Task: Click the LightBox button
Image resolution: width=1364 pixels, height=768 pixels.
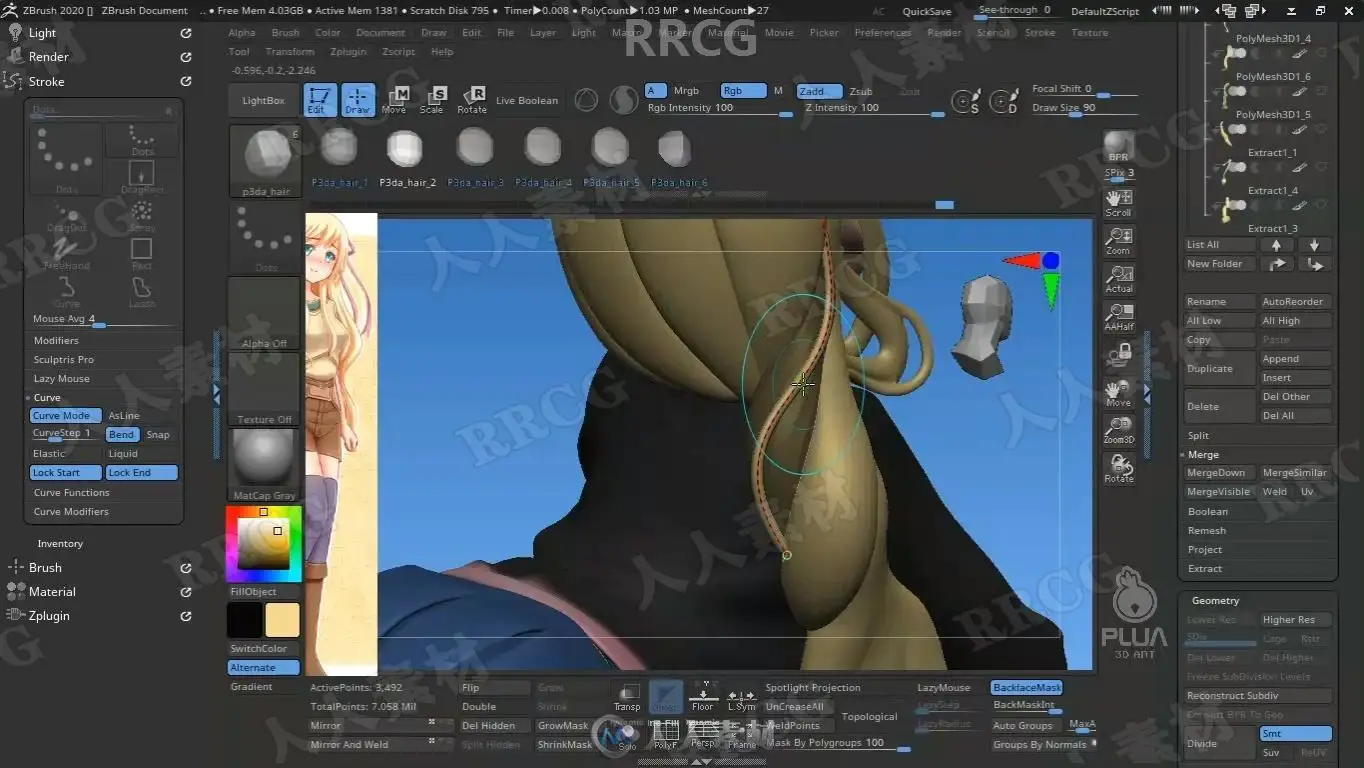Action: pyautogui.click(x=264, y=101)
